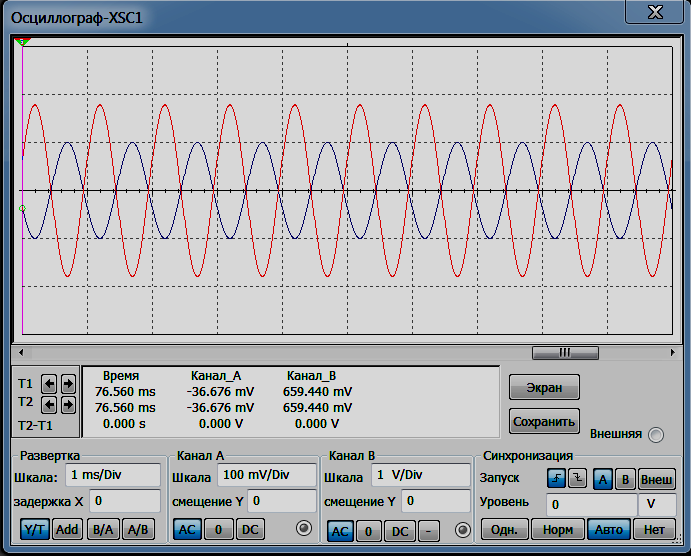
Task: Click Channel A смещение Y field
Action: tap(282, 501)
